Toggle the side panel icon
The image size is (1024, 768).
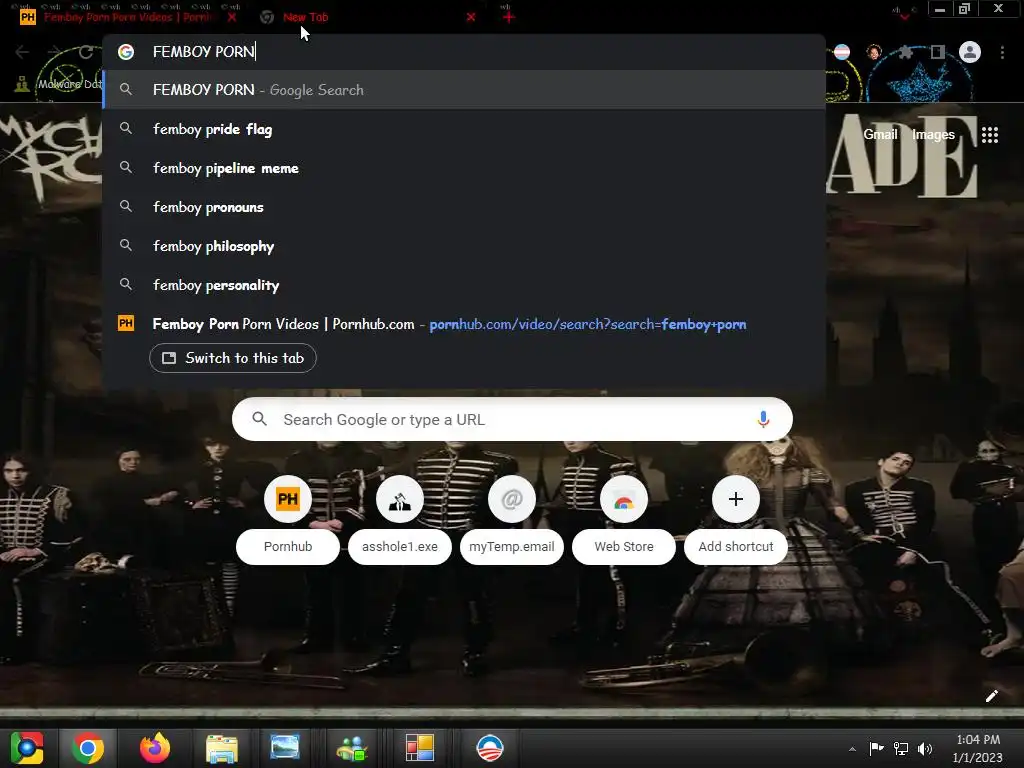[x=937, y=52]
